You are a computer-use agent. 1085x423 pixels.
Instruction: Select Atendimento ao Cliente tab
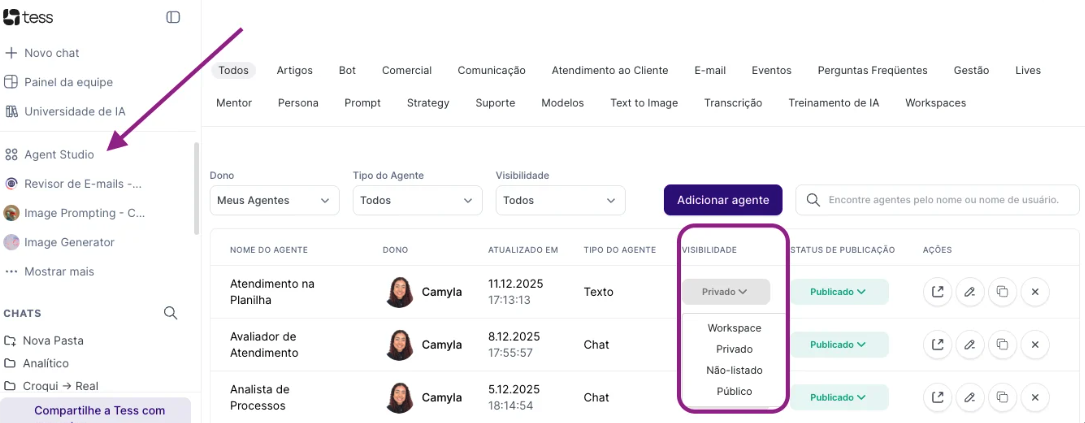point(610,70)
